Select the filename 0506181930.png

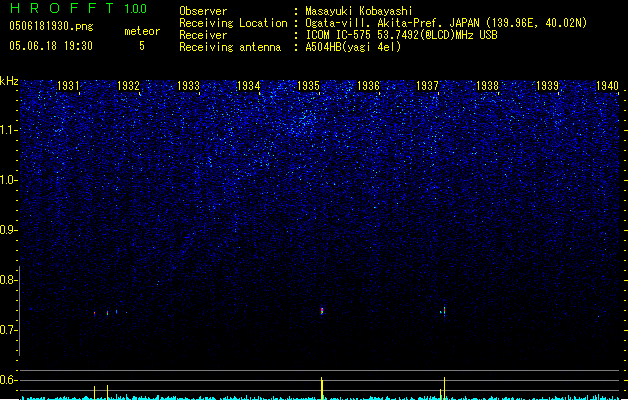coord(51,26)
